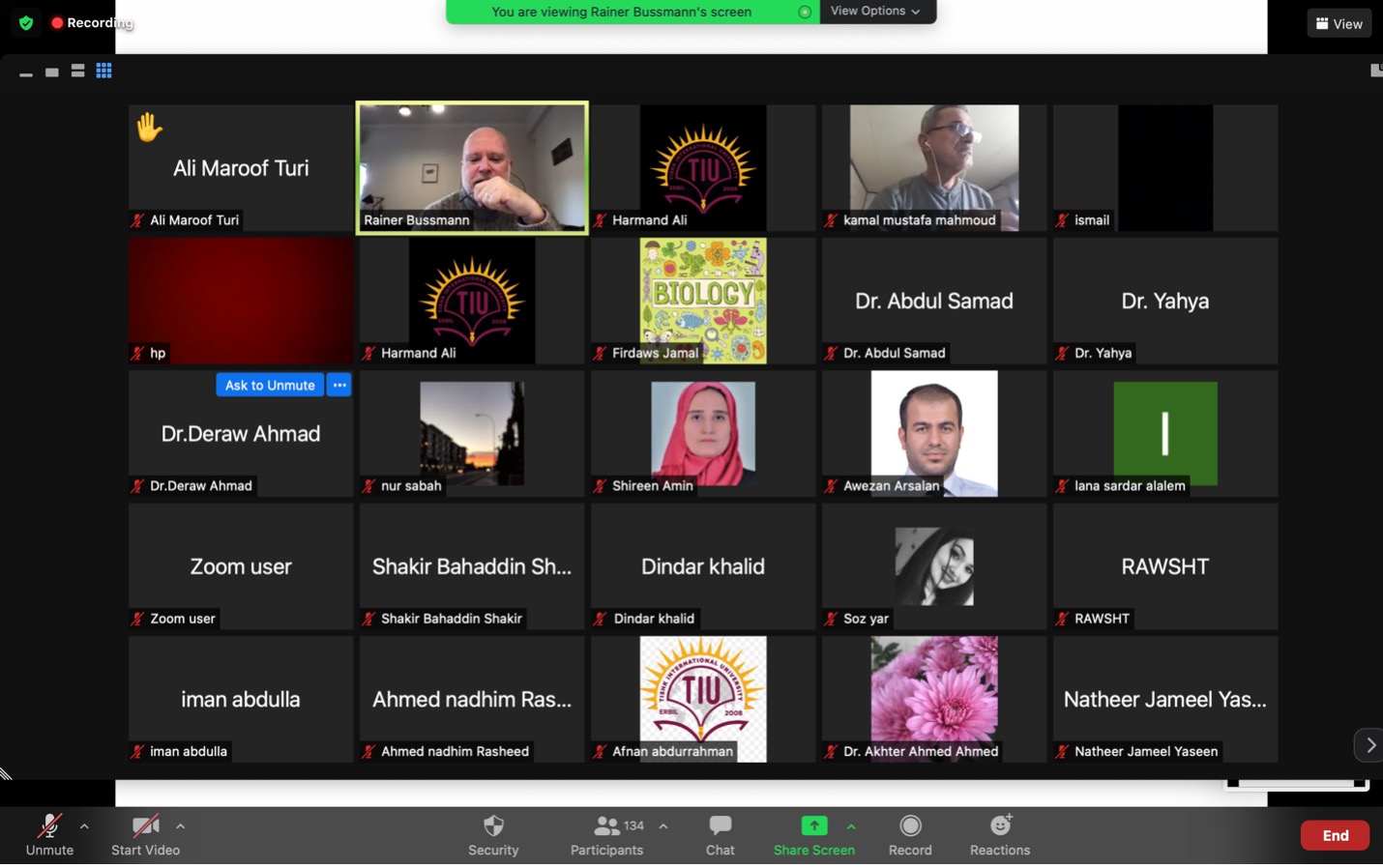Unmute the microphone
The image size is (1383, 868).
click(x=48, y=835)
